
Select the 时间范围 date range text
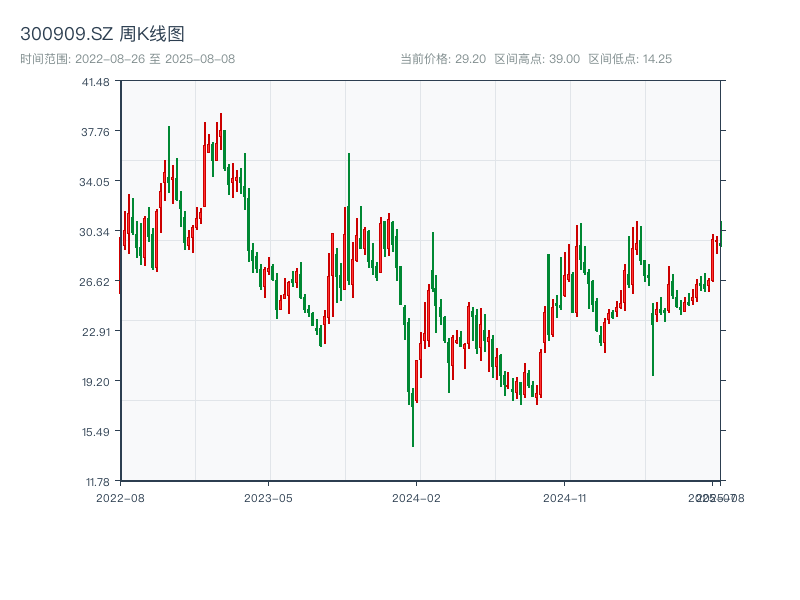click(127, 59)
